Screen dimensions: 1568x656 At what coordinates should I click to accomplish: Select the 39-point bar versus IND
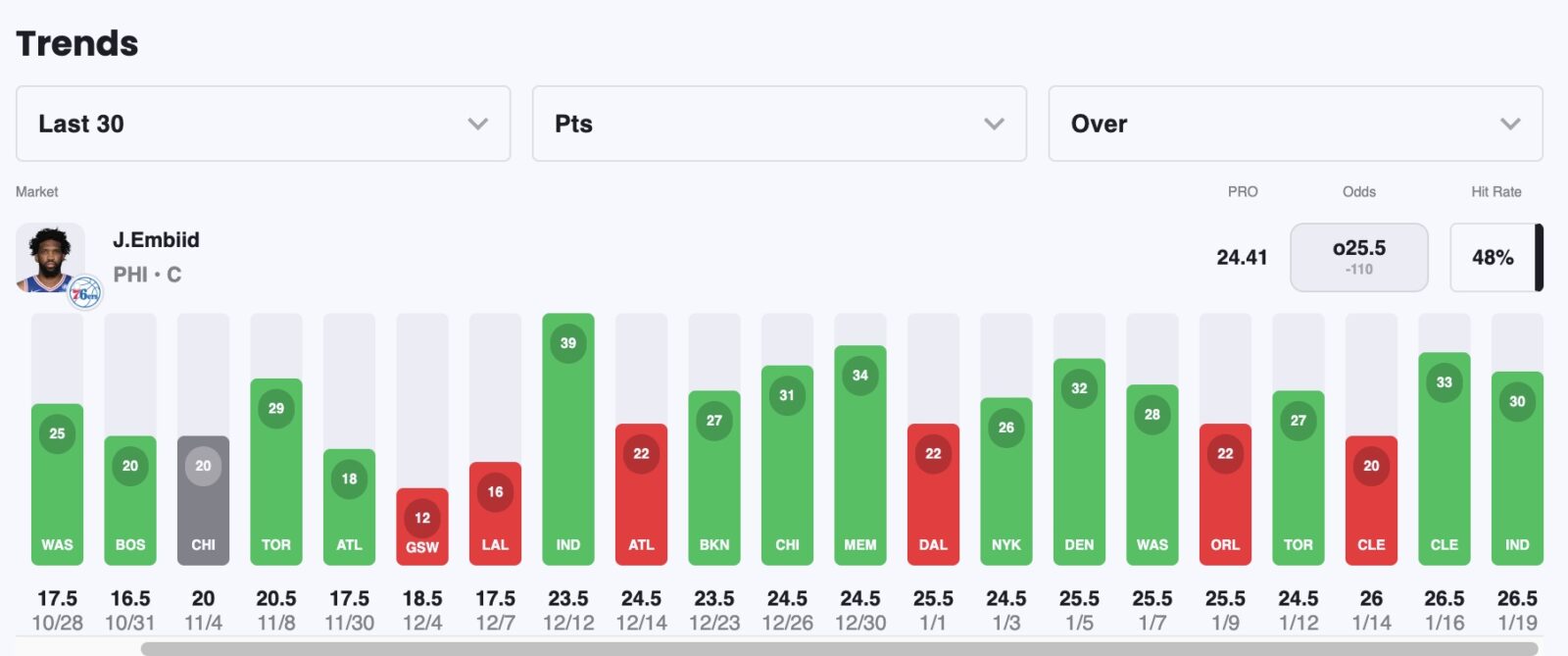pos(568,439)
